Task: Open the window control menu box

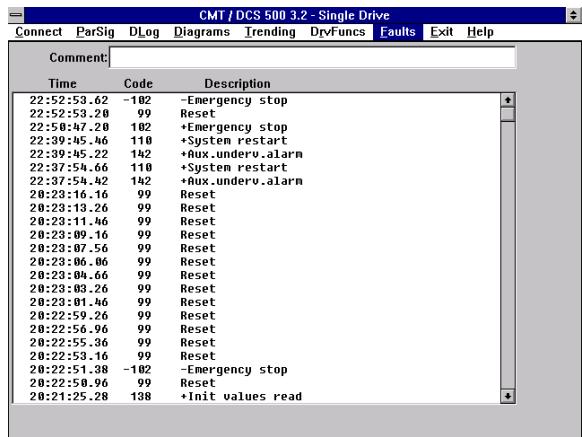Action: (x=16, y=15)
